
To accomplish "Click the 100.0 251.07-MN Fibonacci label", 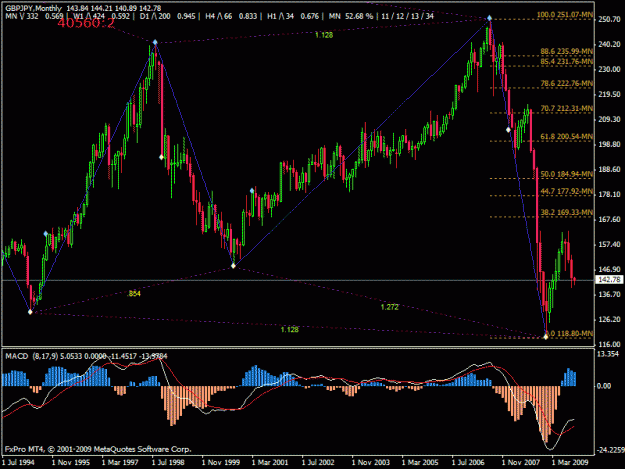I will click(565, 15).
